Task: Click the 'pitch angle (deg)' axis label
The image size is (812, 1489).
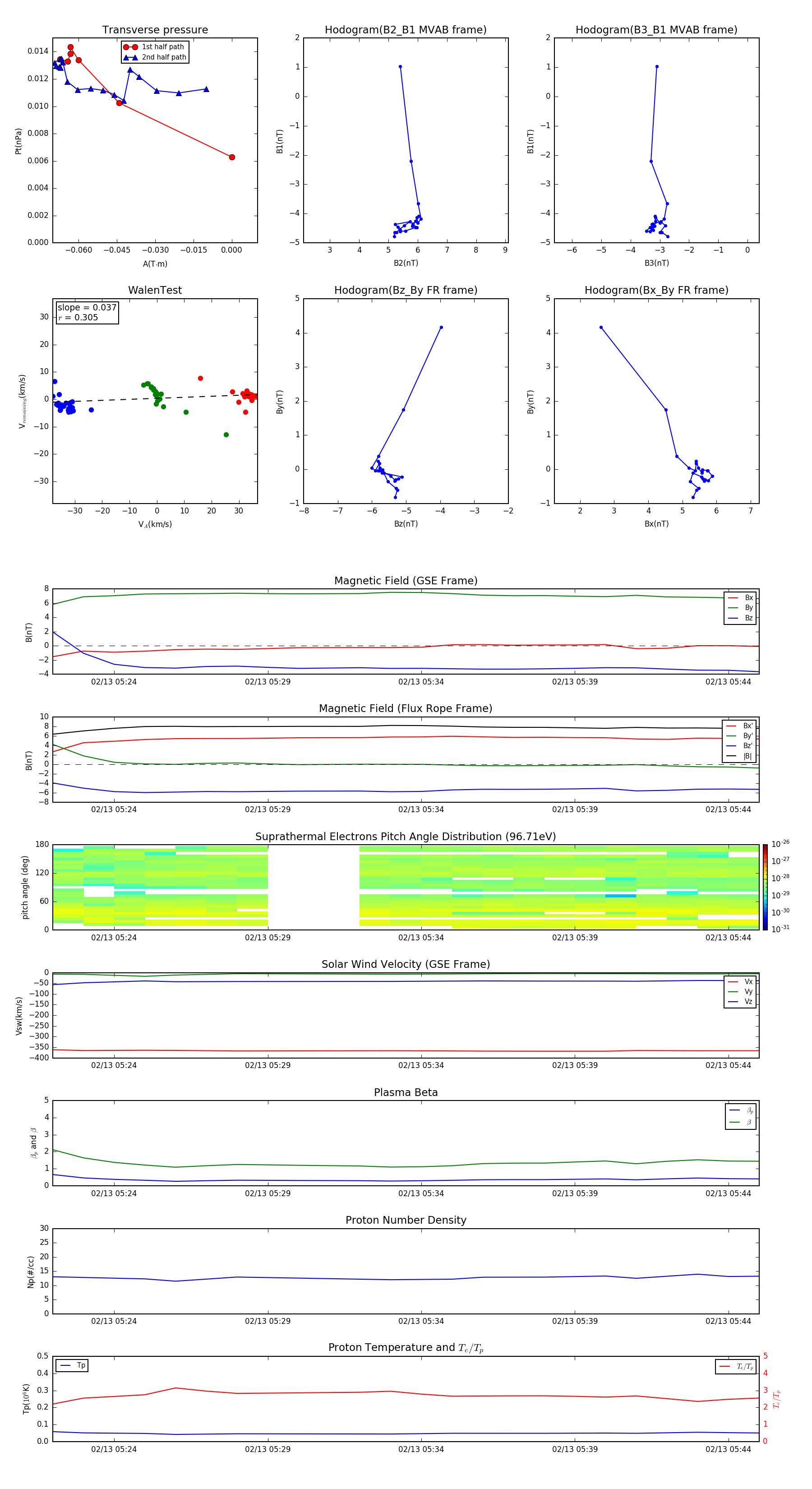Action: point(25,887)
